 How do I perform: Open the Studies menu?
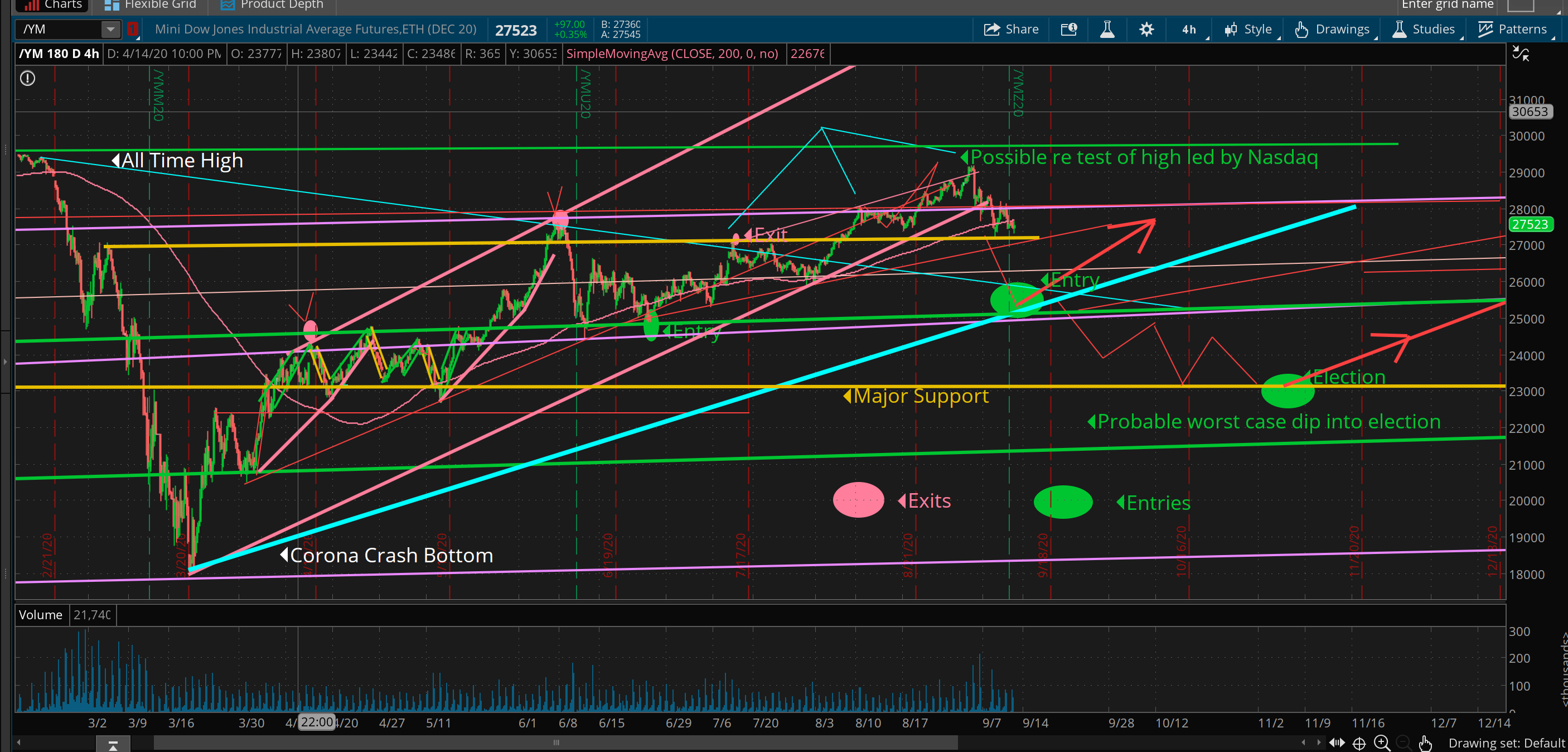pyautogui.click(x=1424, y=29)
